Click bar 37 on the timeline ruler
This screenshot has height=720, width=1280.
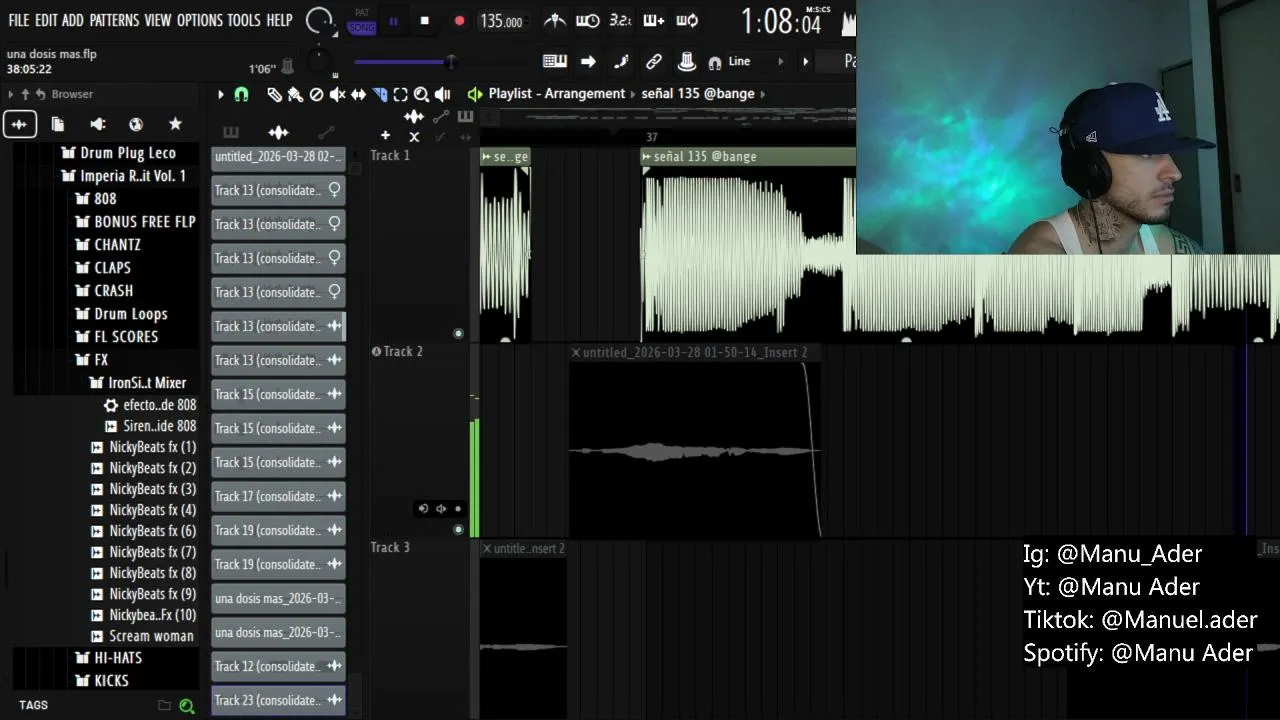(651, 137)
